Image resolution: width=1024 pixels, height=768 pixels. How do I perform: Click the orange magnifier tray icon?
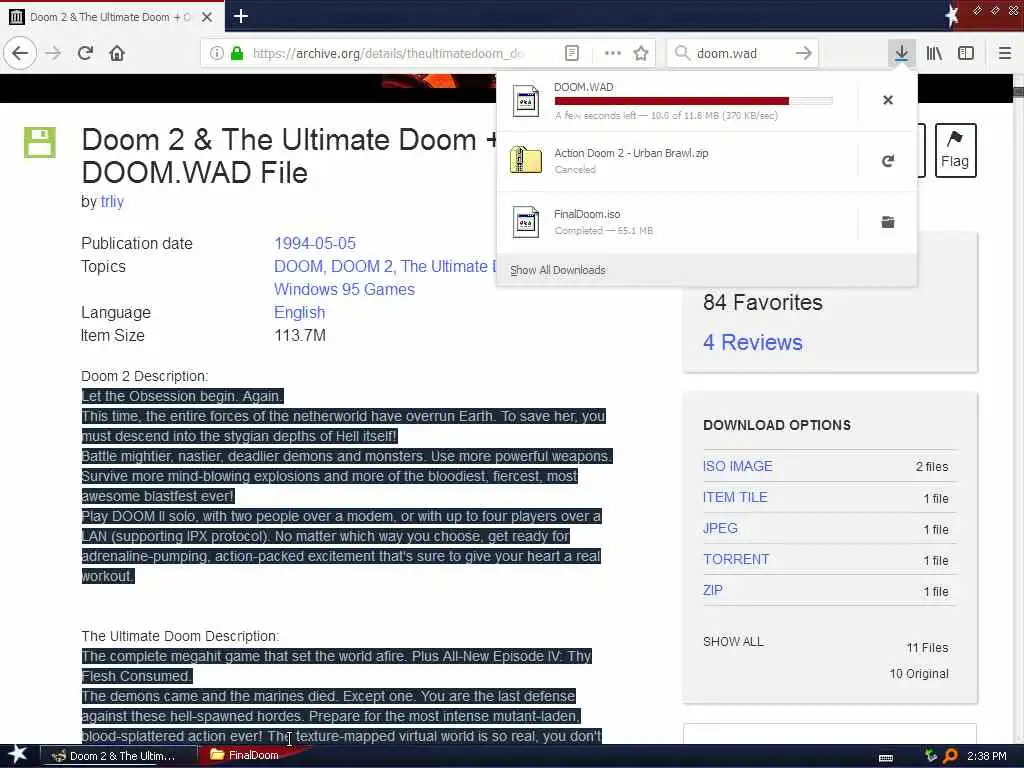click(950, 756)
